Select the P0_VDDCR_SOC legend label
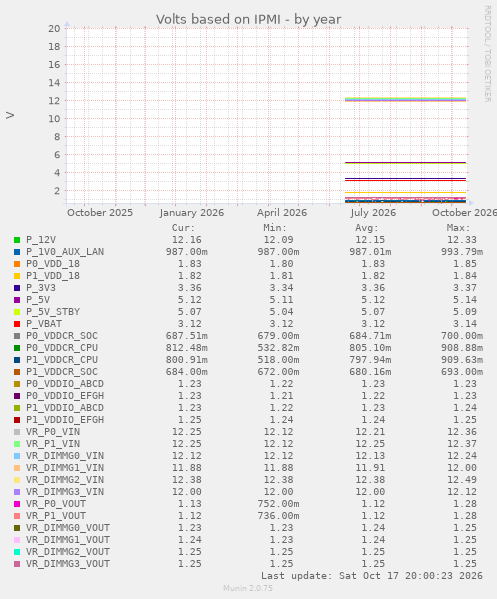The height and width of the screenshot is (599, 497). coord(62,336)
